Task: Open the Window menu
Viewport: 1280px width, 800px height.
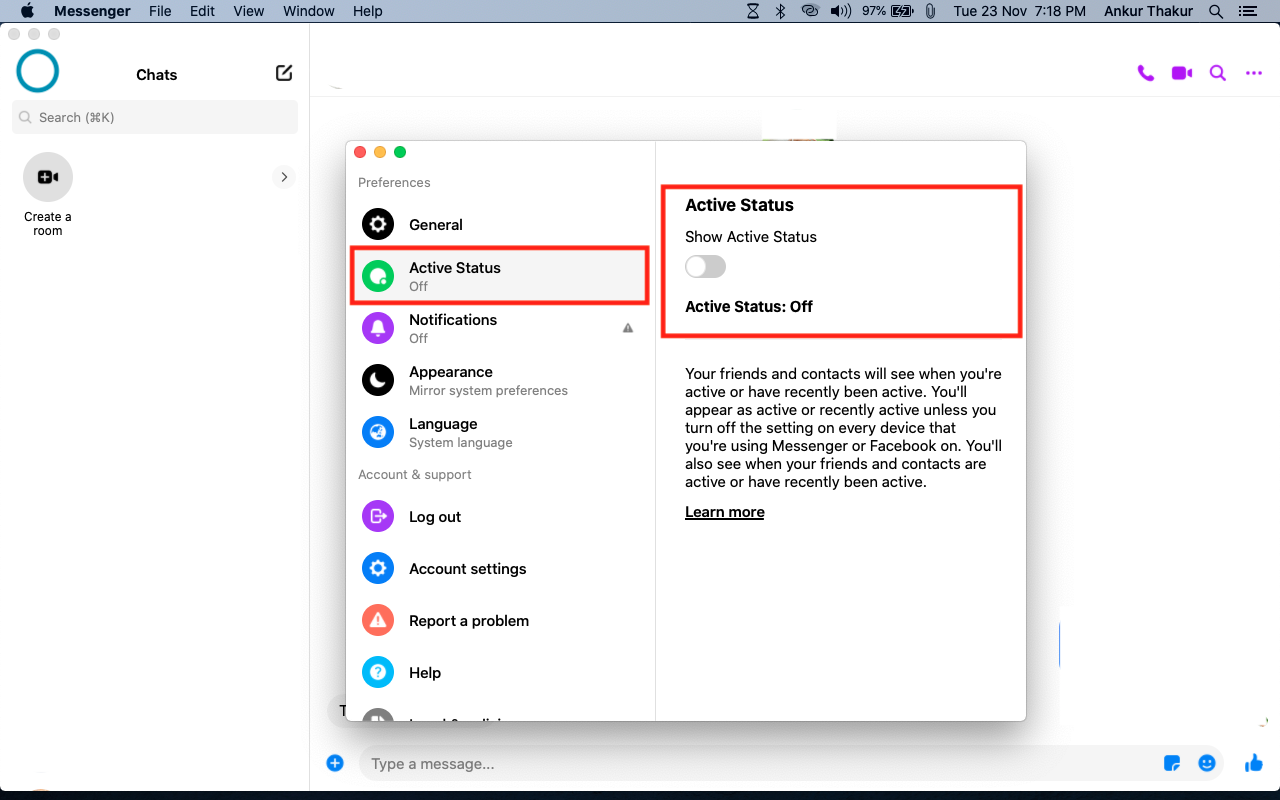Action: click(x=309, y=11)
